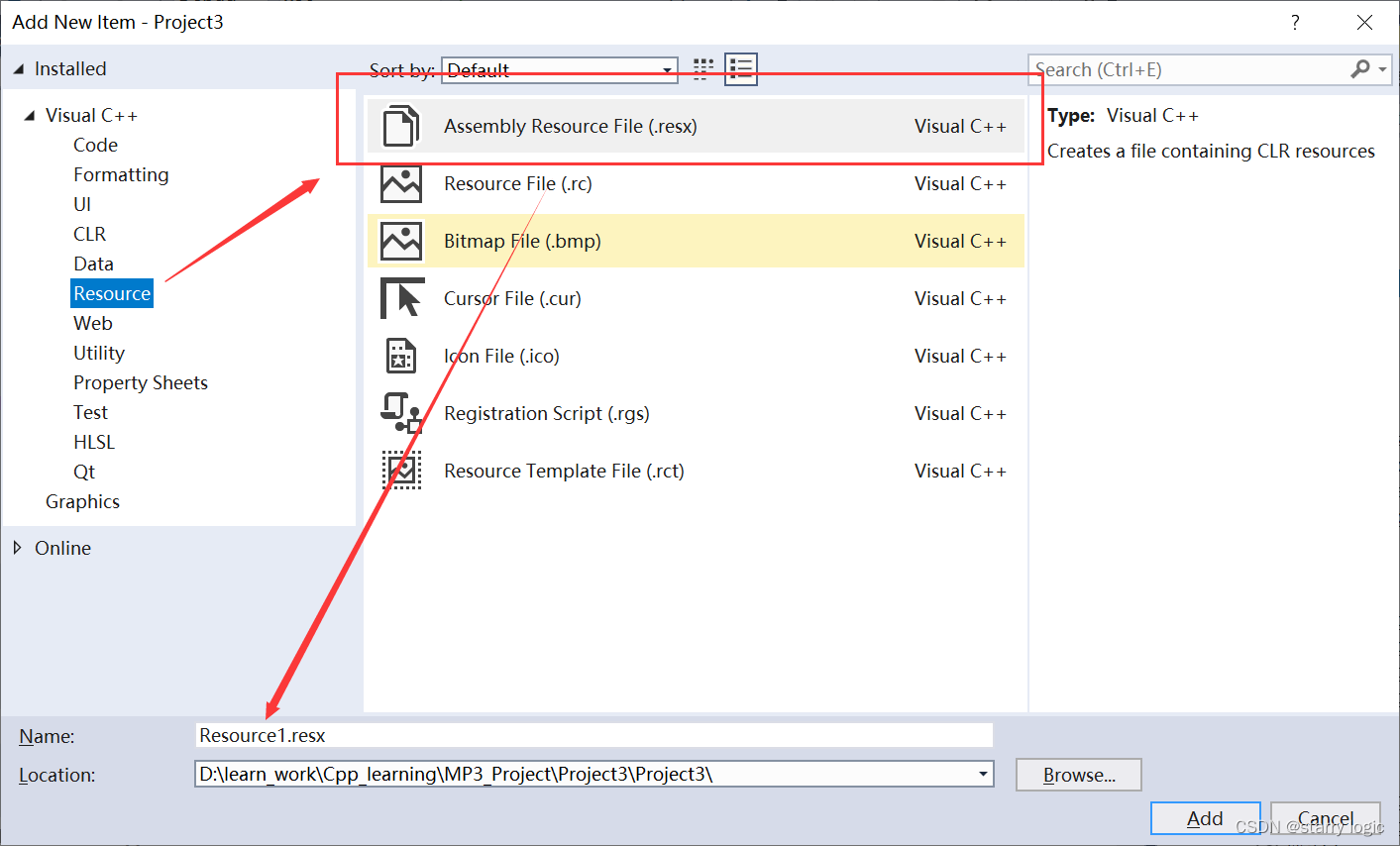Image resolution: width=1400 pixels, height=846 pixels.
Task: Select the CLR category
Action: click(89, 233)
